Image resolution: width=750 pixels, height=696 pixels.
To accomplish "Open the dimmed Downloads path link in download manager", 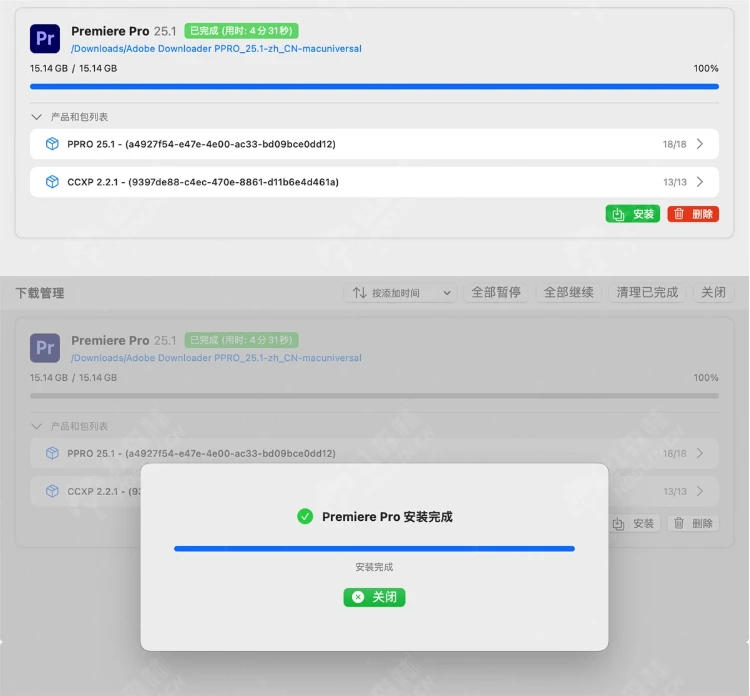I will [x=216, y=358].
